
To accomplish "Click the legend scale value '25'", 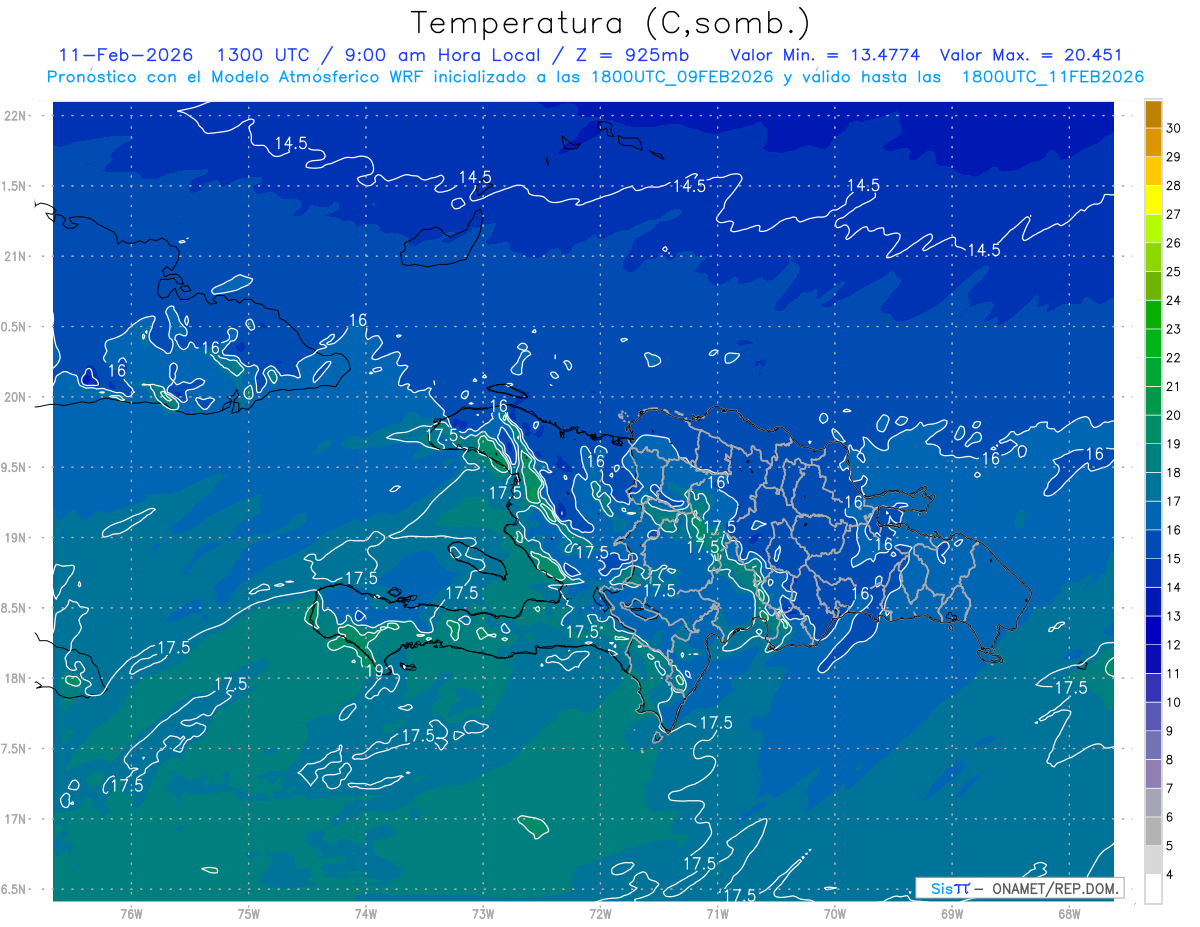I will click(x=1174, y=272).
